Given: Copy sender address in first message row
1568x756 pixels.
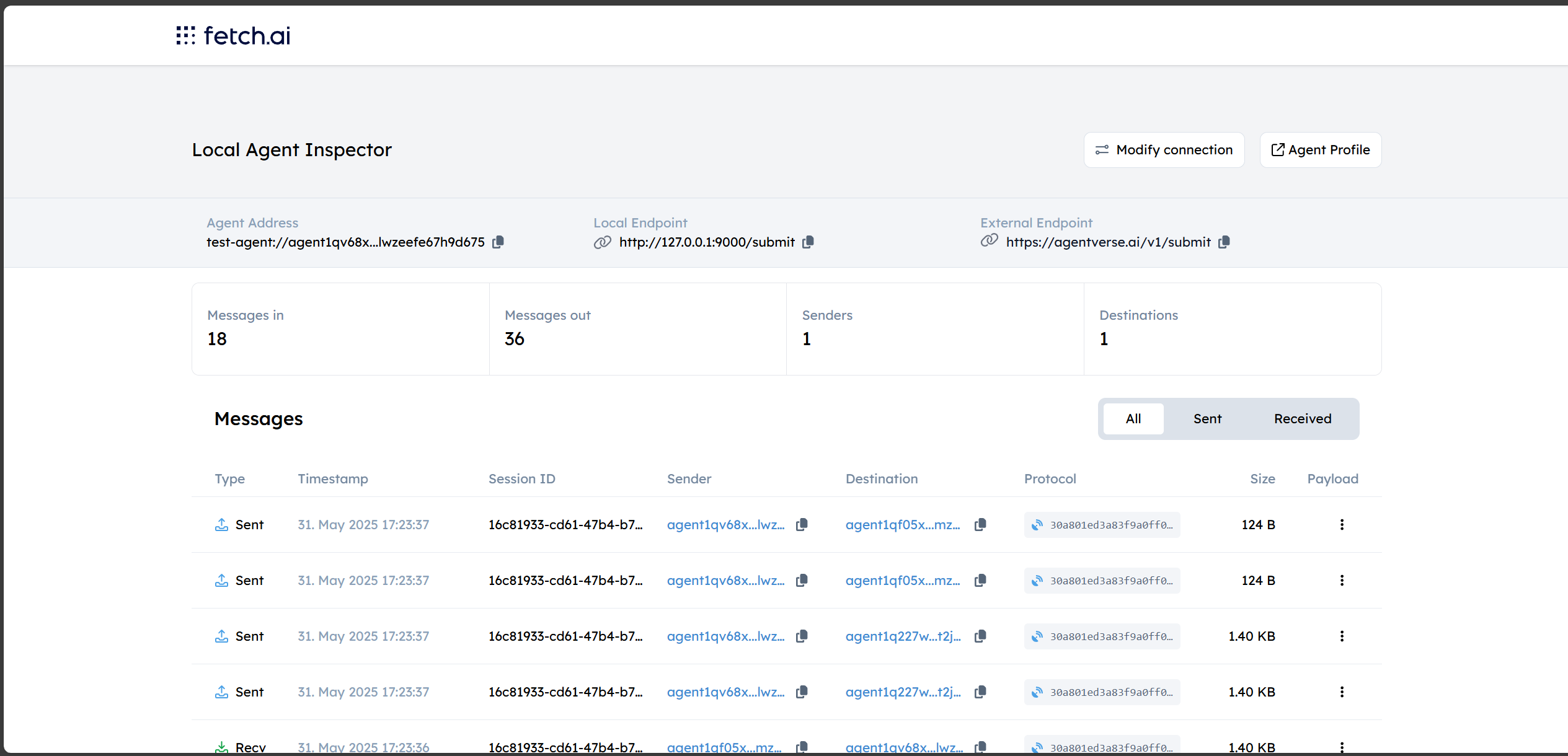Looking at the screenshot, I should point(802,524).
